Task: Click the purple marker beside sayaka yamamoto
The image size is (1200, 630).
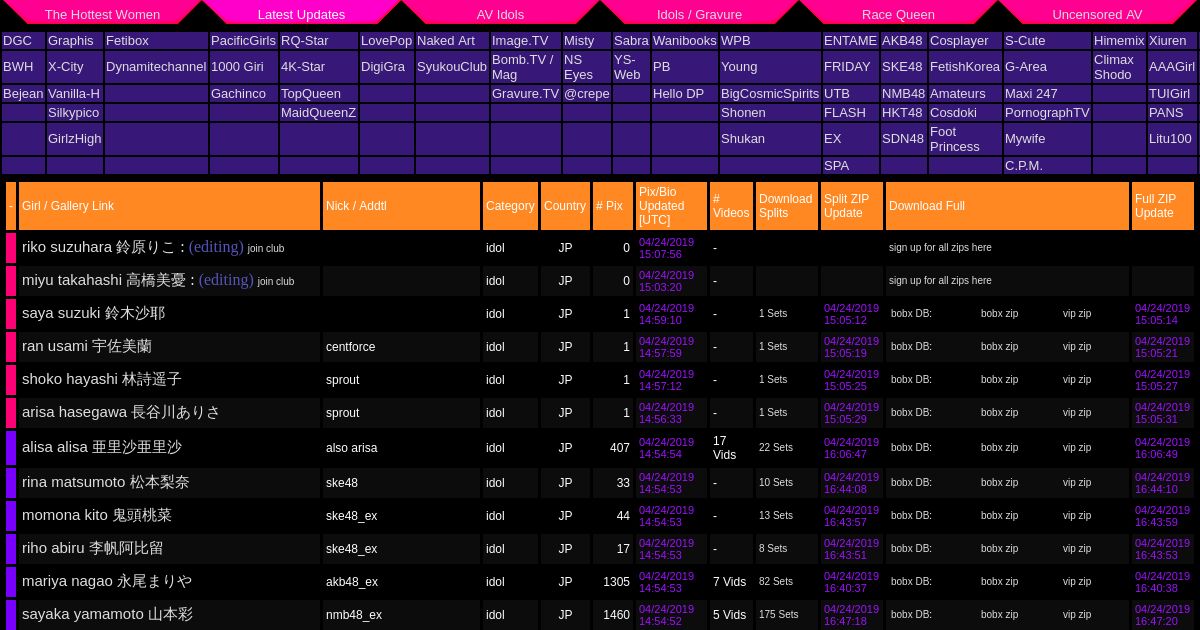Action: point(11,615)
